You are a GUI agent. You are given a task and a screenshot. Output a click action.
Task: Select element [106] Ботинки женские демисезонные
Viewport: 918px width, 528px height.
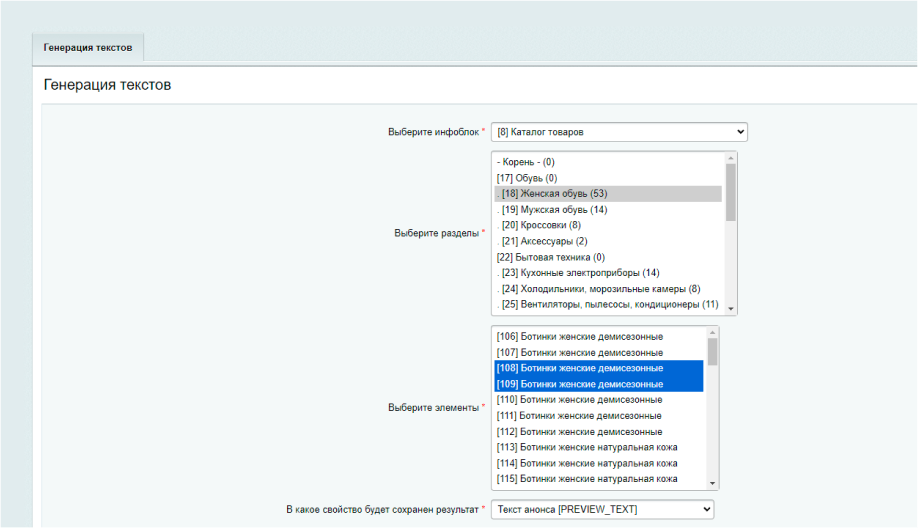pyautogui.click(x=579, y=336)
